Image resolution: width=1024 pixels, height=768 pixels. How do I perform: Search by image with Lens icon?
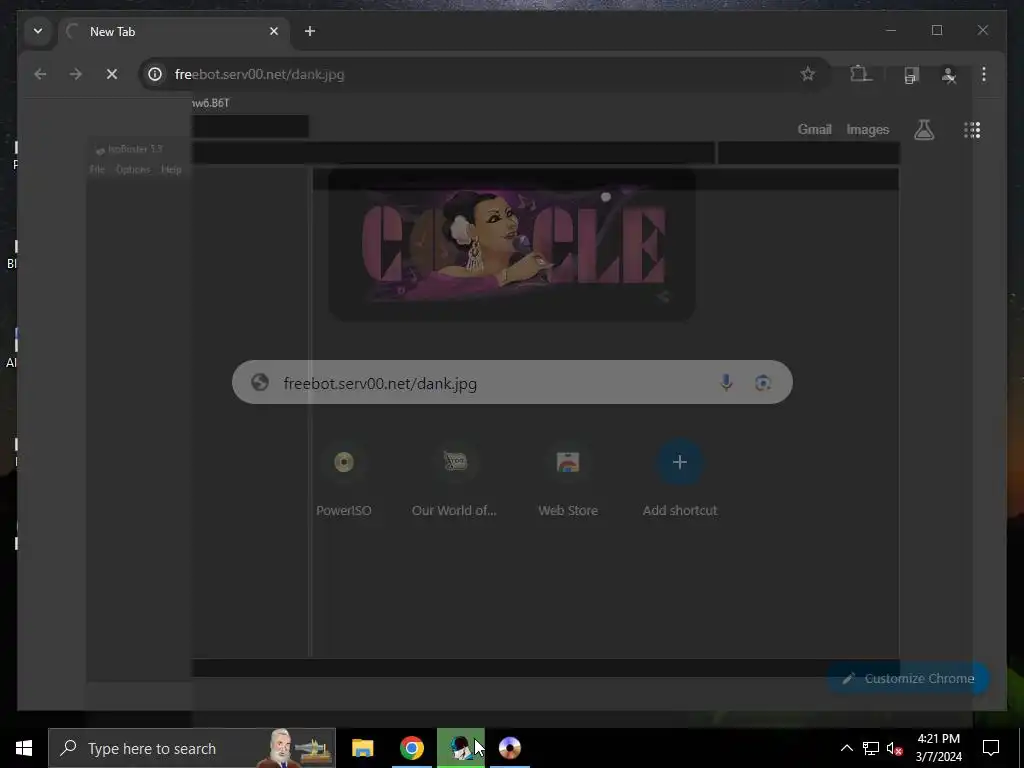[762, 383]
